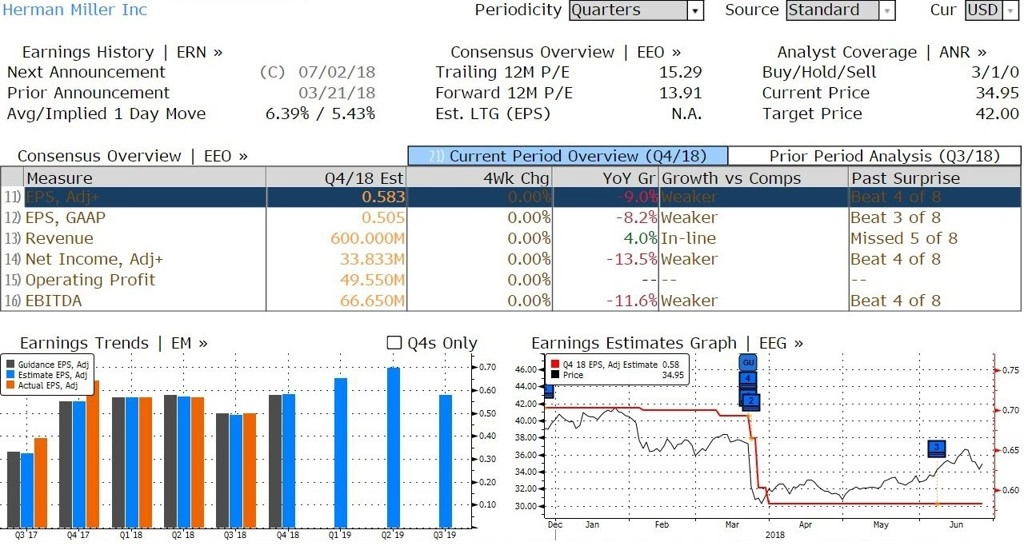Click red Q4 18 EPS Estimate legend swatch
1024x546 pixels.
(555, 364)
